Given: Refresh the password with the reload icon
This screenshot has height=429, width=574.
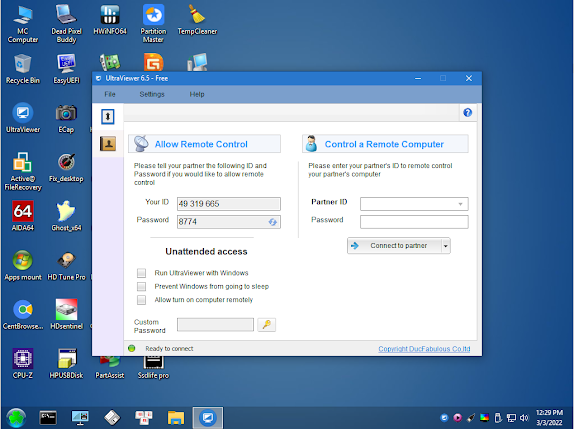Looking at the screenshot, I should pos(273,222).
